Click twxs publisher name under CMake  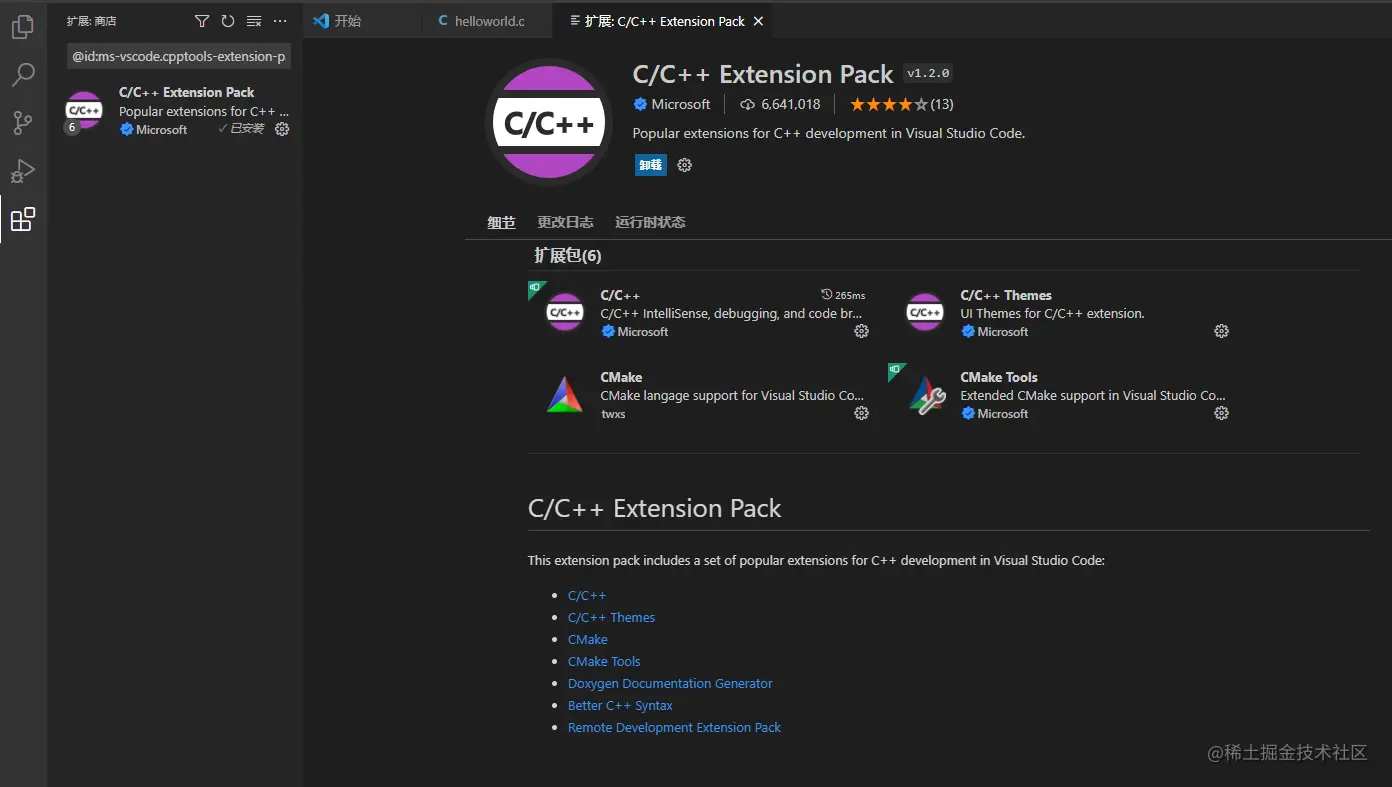pos(613,414)
